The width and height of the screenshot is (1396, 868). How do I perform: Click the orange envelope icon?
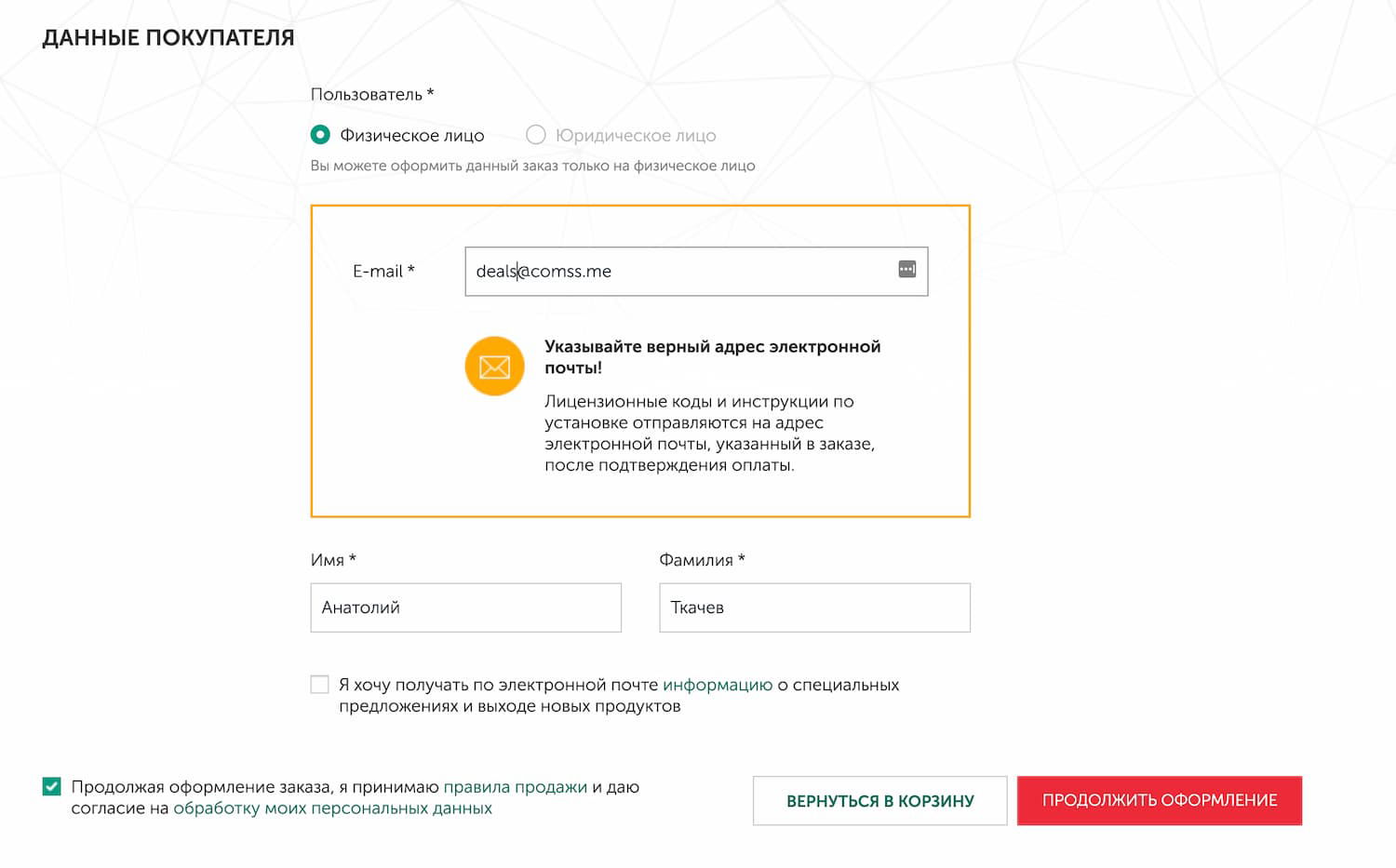[x=494, y=367]
